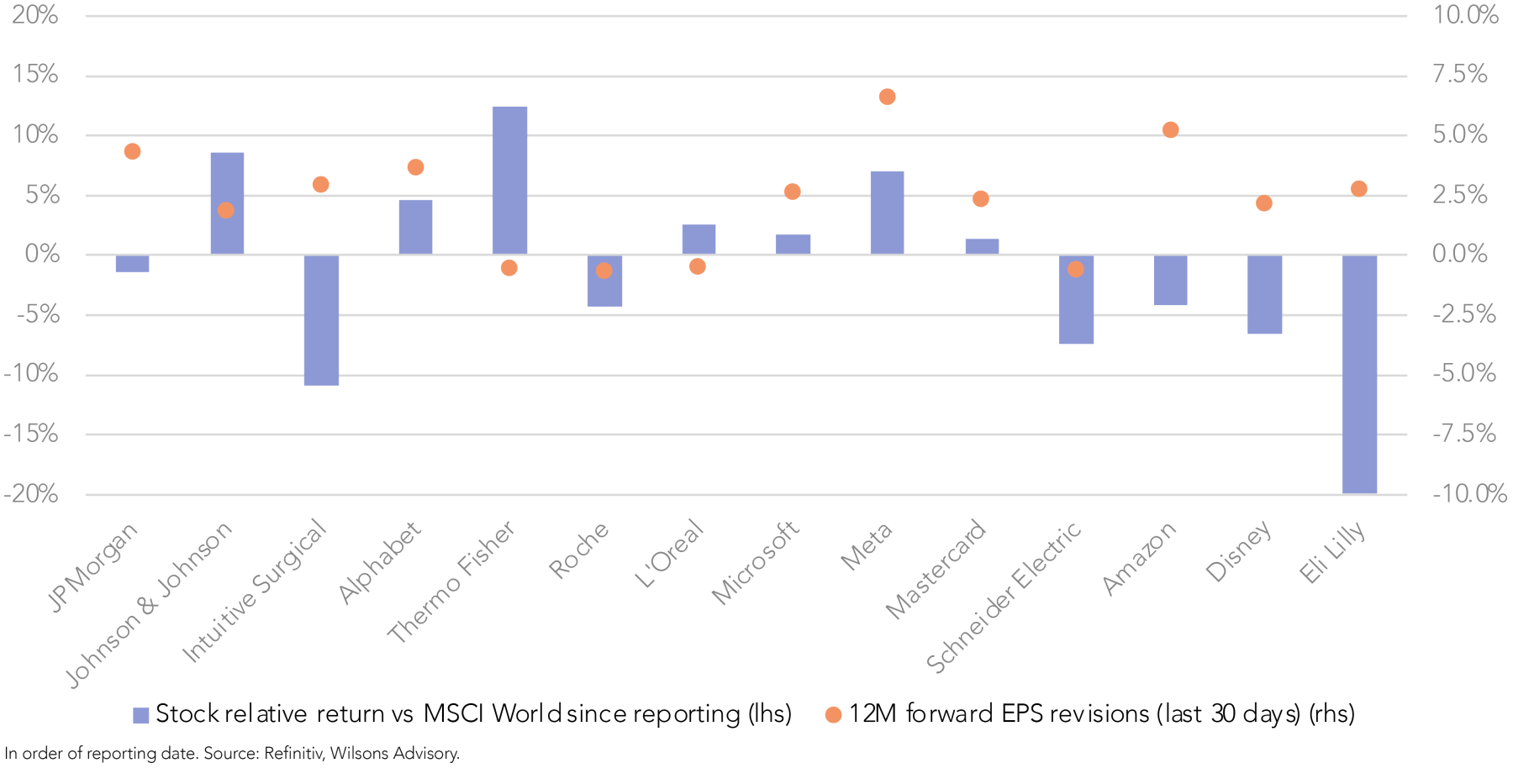1513x784 pixels.
Task: Click the L'Oreal axis label
Action: (x=669, y=554)
